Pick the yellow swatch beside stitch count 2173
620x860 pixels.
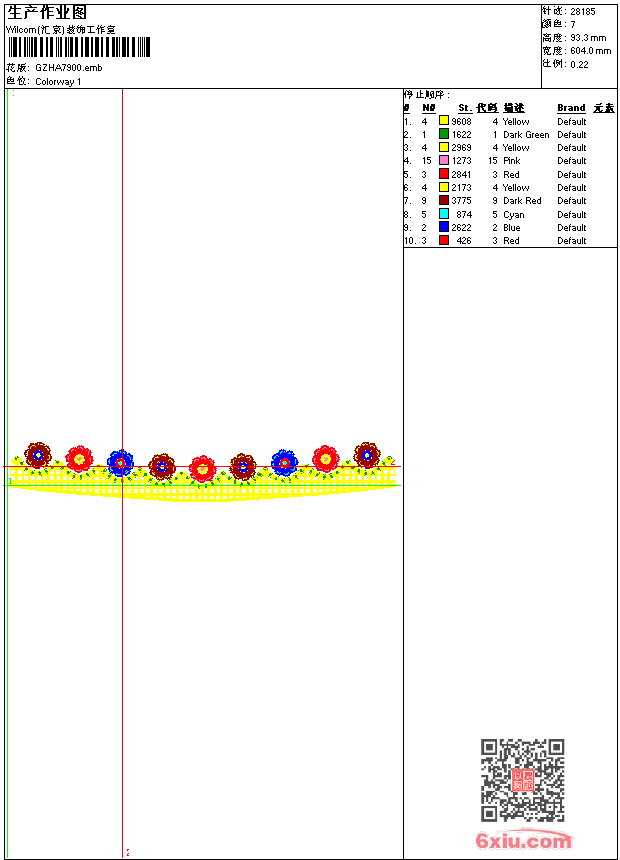(444, 187)
